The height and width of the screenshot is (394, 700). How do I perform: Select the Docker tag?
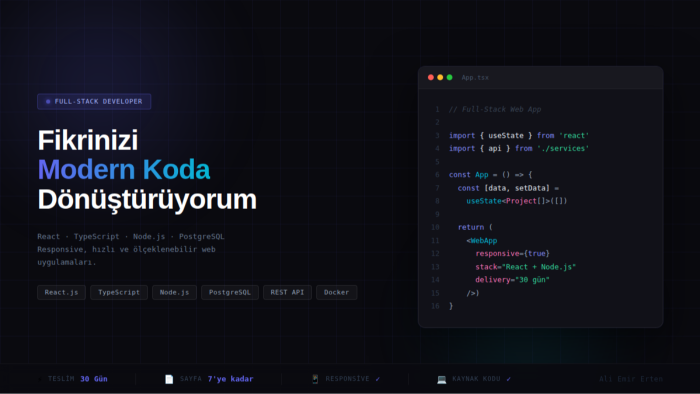click(337, 292)
